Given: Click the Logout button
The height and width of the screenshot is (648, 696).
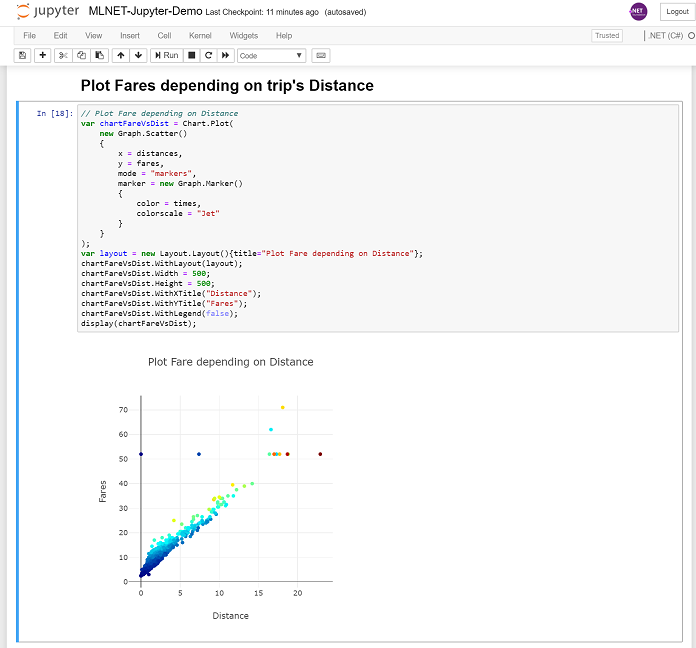Looking at the screenshot, I should tap(677, 12).
